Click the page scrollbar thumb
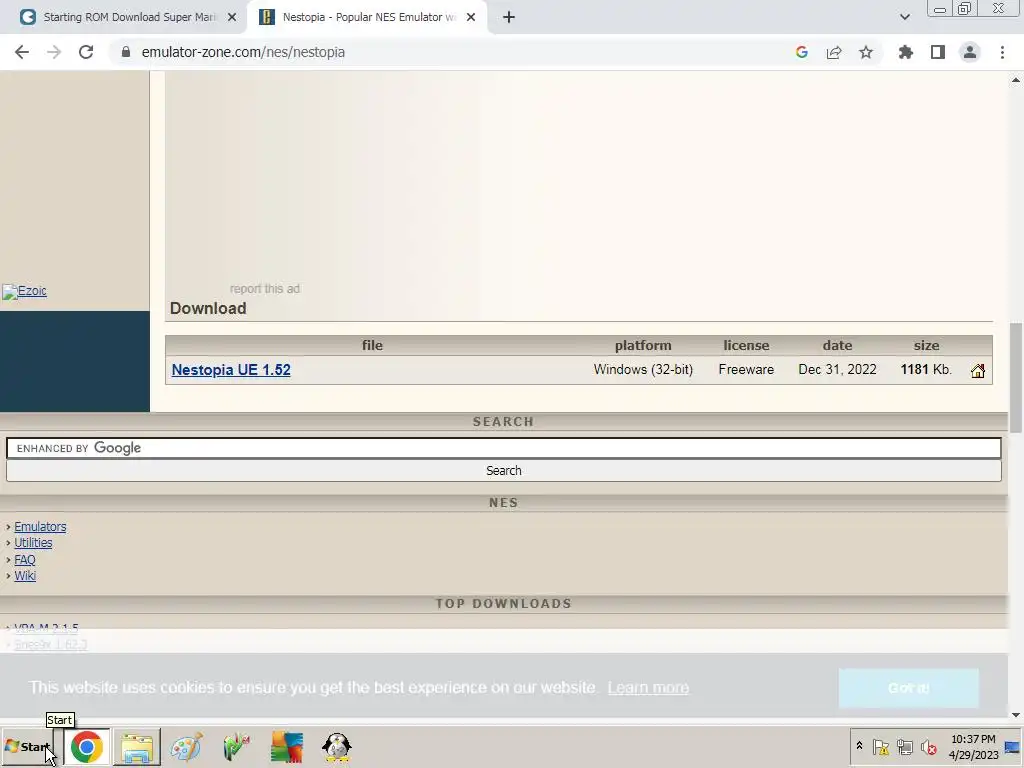Image resolution: width=1024 pixels, height=768 pixels. pyautogui.click(x=1016, y=377)
